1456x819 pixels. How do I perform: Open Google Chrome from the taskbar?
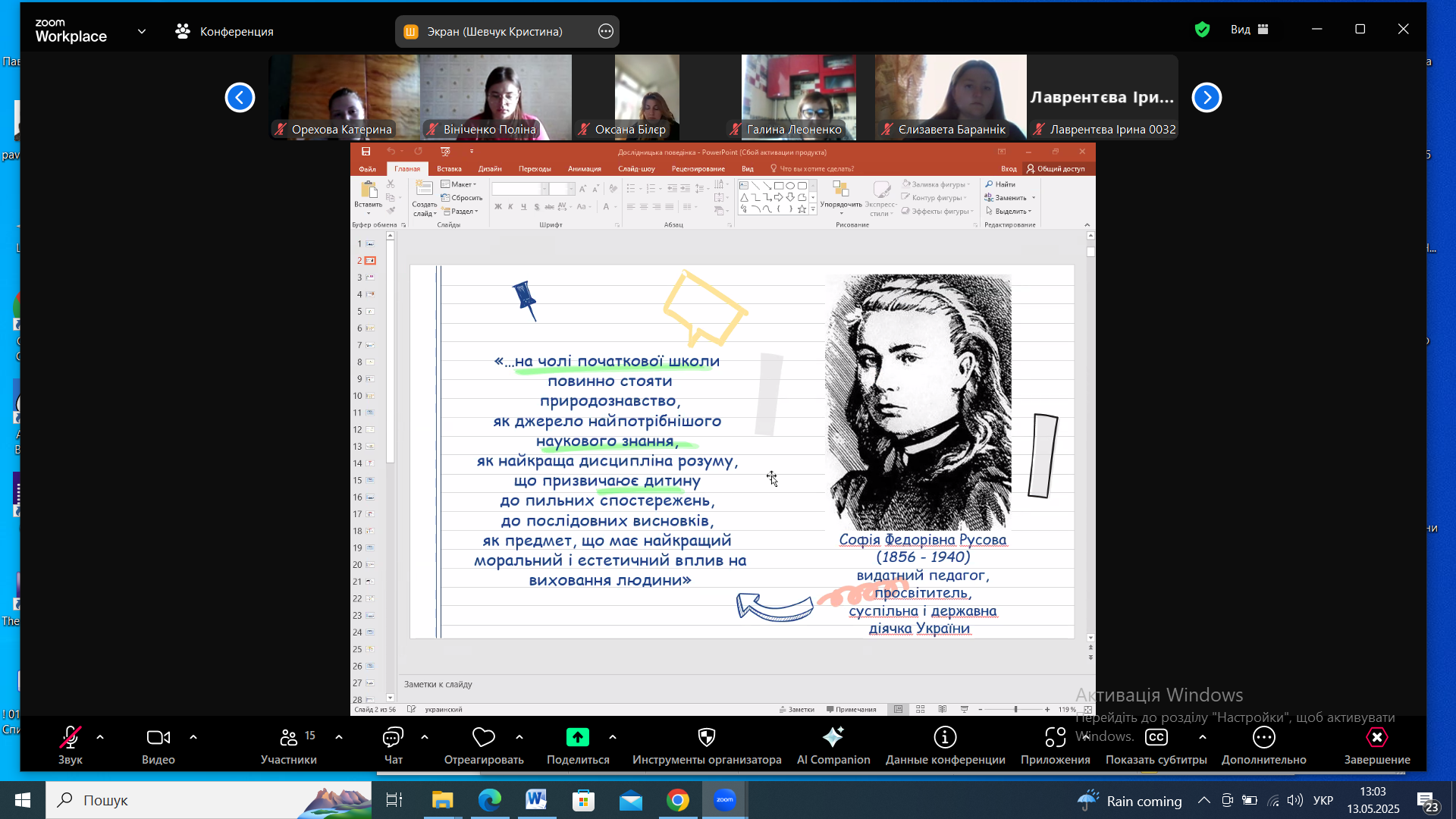[x=677, y=800]
